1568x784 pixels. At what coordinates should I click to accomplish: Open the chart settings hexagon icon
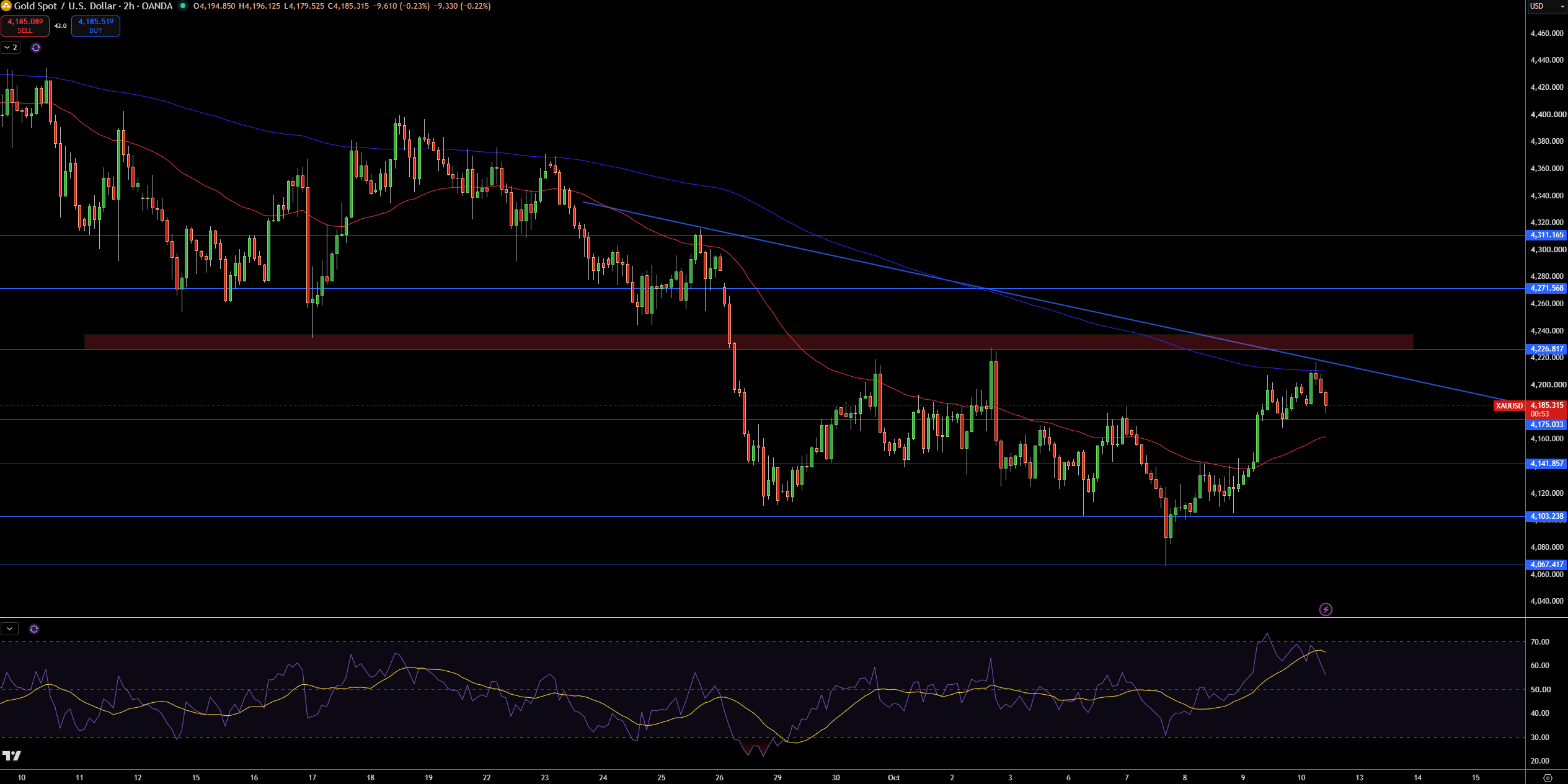1548,778
